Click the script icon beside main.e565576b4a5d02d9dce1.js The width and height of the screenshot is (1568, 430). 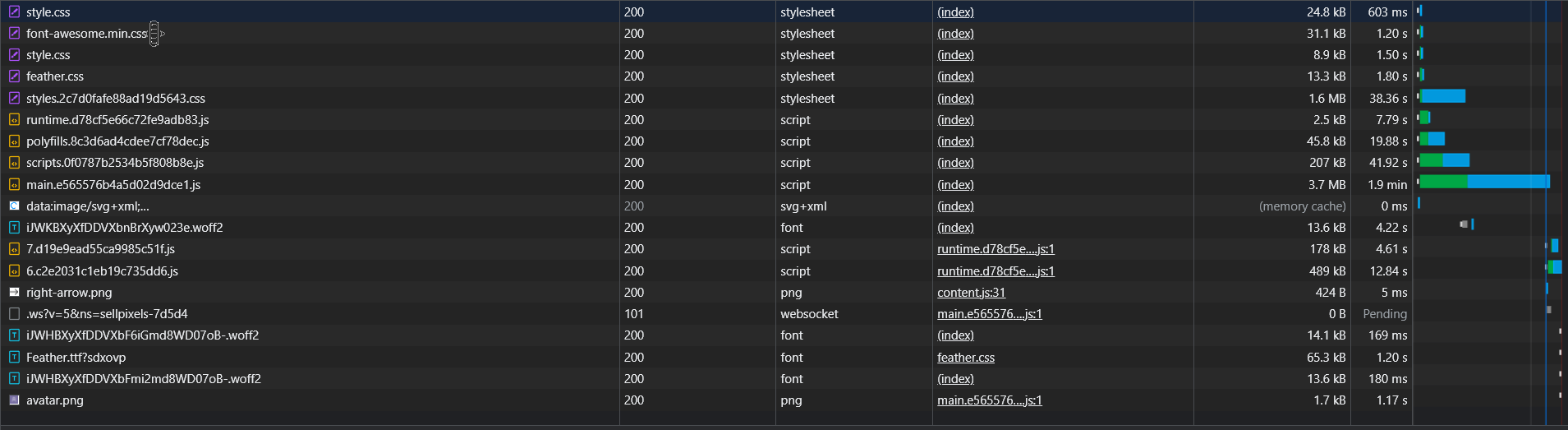[14, 185]
